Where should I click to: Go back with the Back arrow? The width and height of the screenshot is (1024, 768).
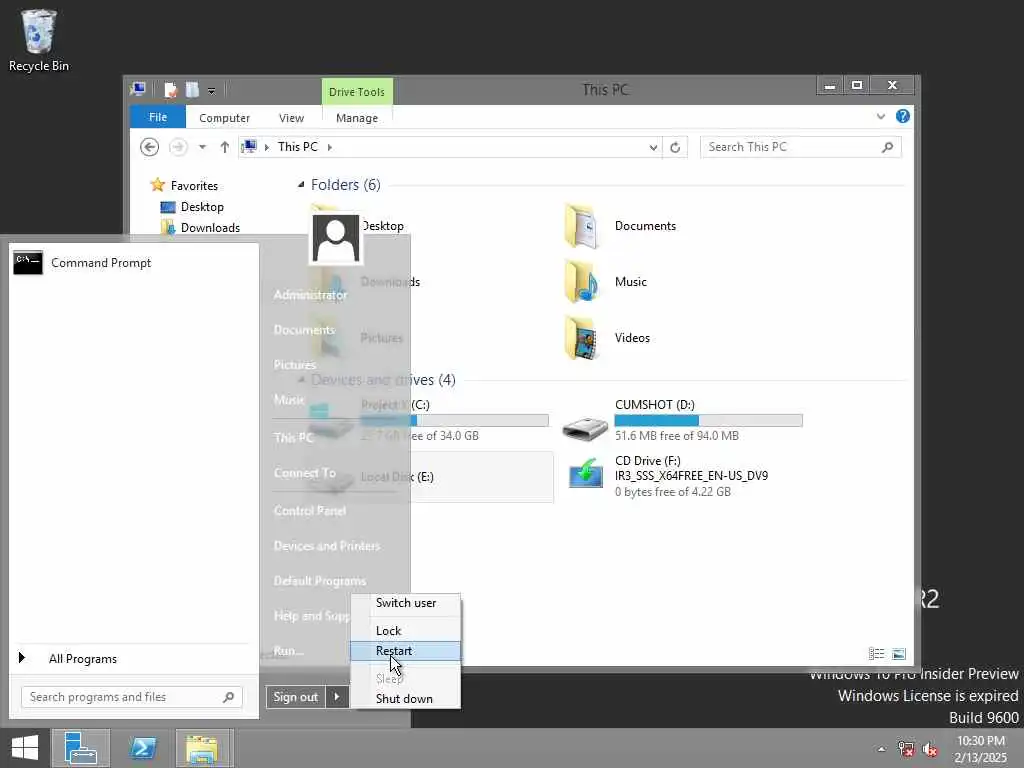point(150,147)
